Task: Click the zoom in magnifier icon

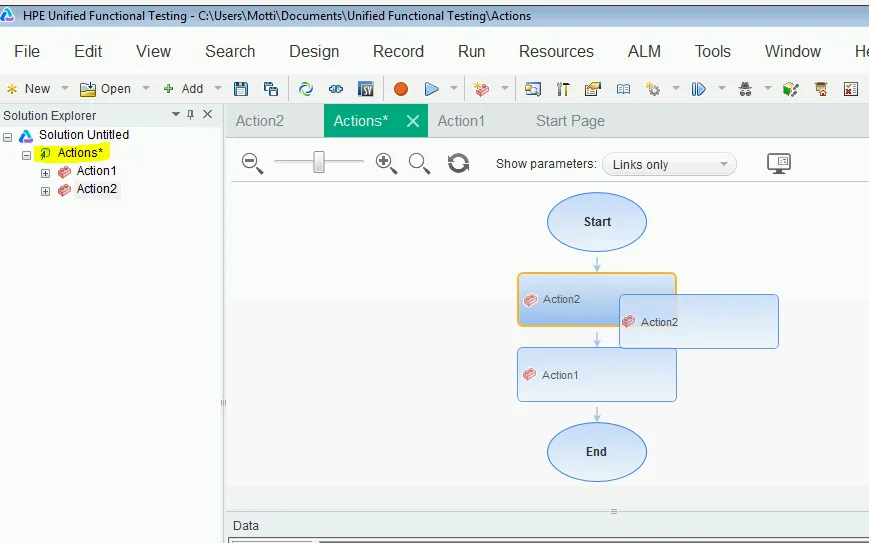Action: coord(386,164)
